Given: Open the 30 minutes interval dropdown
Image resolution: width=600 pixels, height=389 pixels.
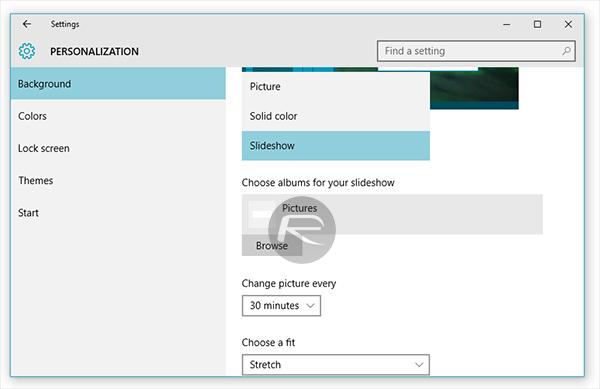Looking at the screenshot, I should coord(281,306).
